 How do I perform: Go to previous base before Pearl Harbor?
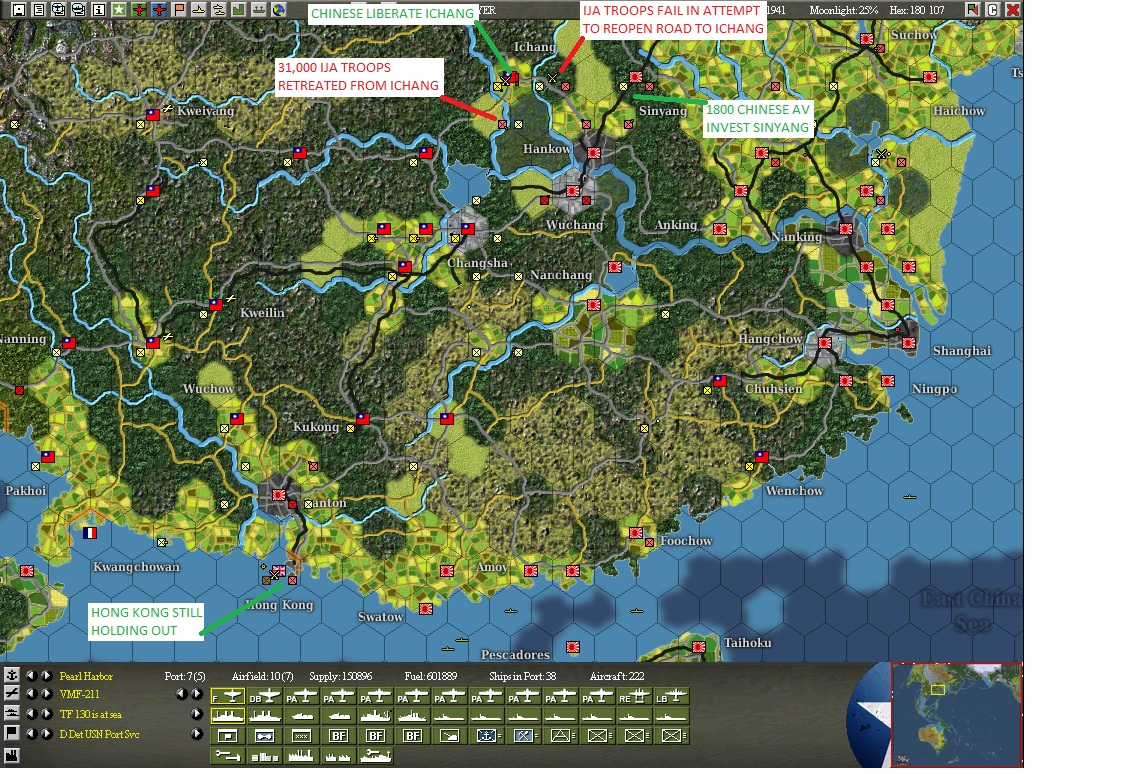31,675
